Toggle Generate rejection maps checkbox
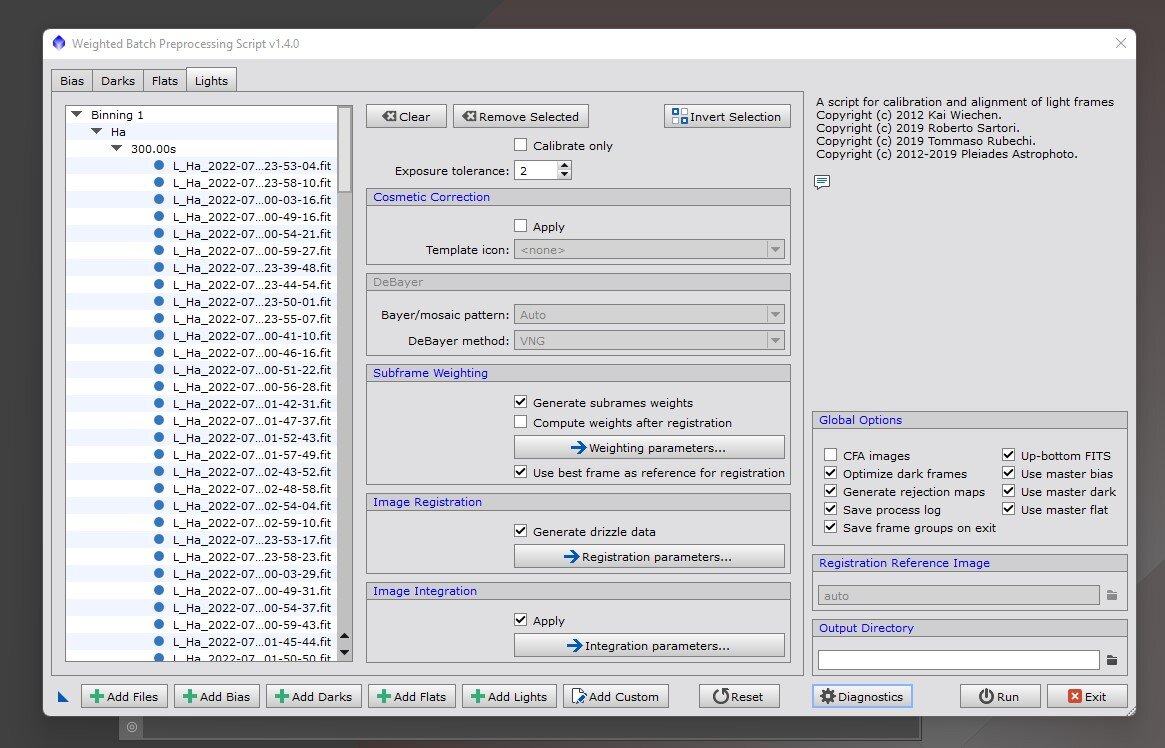This screenshot has width=1165, height=748. coord(831,491)
